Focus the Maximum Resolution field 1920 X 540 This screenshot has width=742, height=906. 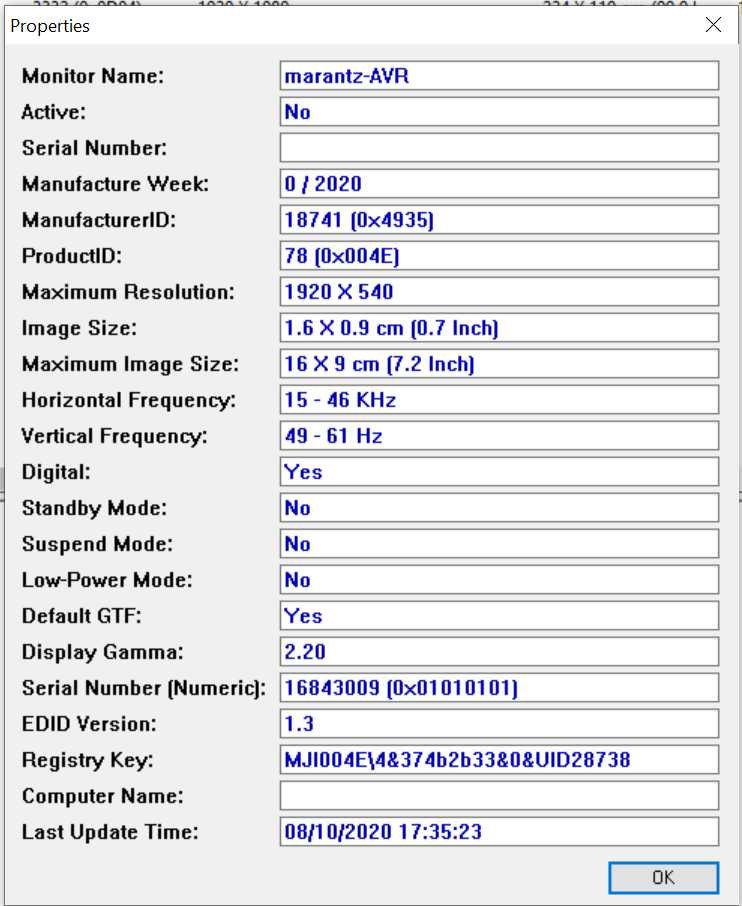click(x=499, y=292)
